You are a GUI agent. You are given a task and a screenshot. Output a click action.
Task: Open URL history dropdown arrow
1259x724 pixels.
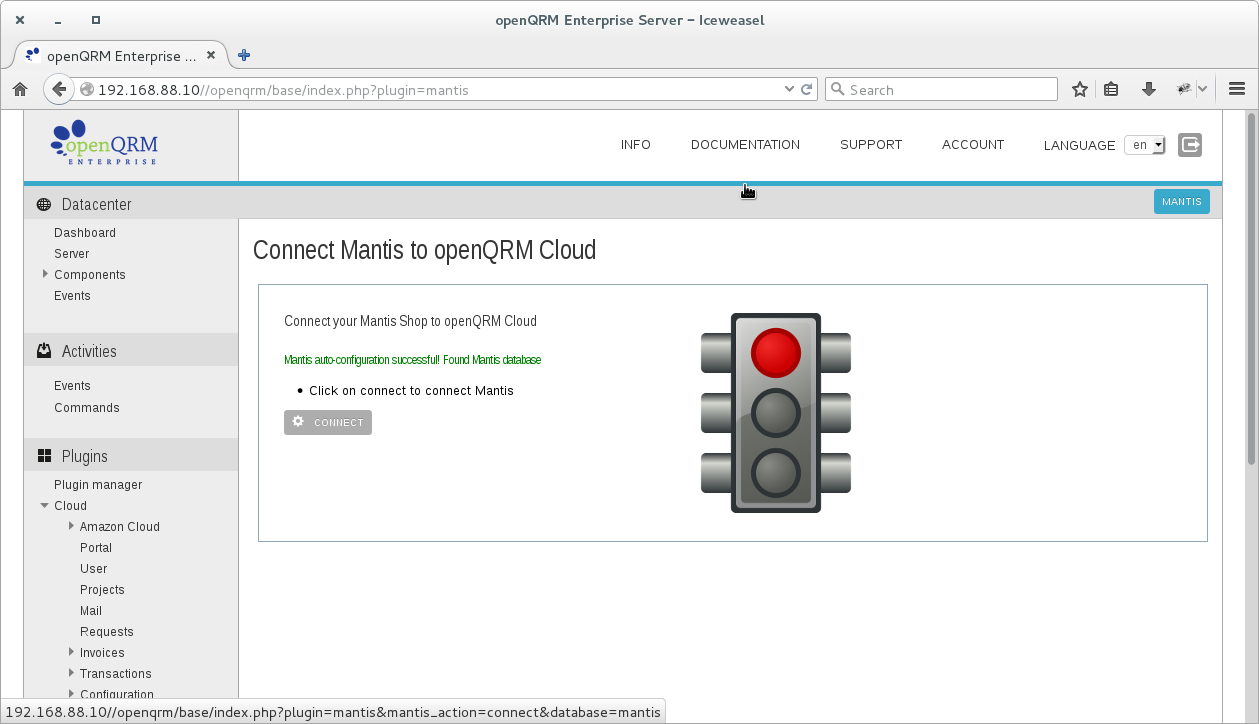pyautogui.click(x=789, y=89)
